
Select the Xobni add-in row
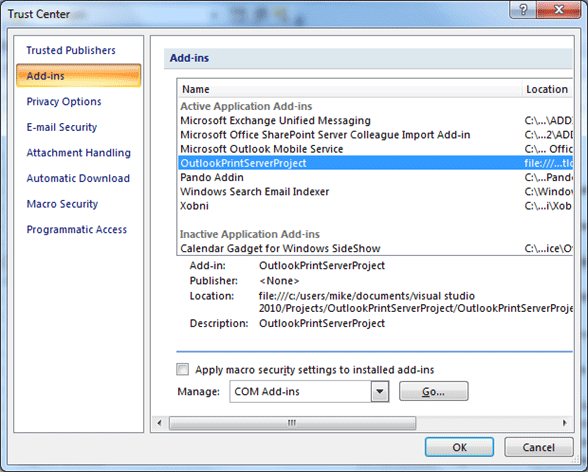tap(375, 206)
